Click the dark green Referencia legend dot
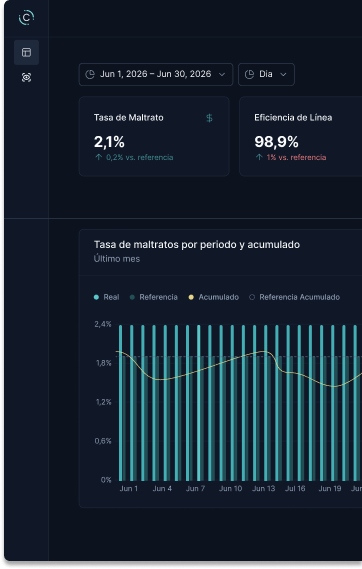This screenshot has height=569, width=362. [132, 297]
